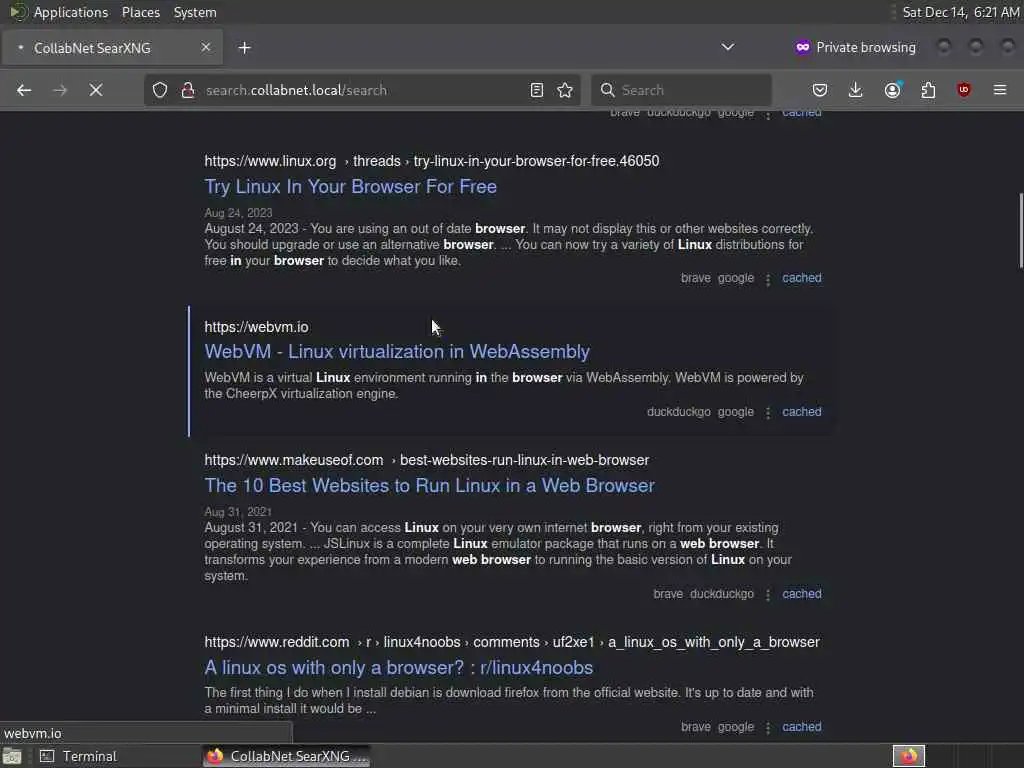
Task: Click the Aug 24, 2023 date text
Action: tap(238, 213)
